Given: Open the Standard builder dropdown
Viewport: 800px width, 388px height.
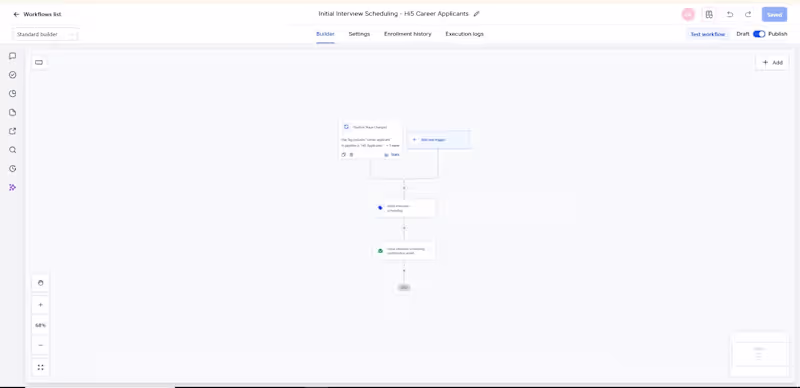Looking at the screenshot, I should pyautogui.click(x=45, y=35).
